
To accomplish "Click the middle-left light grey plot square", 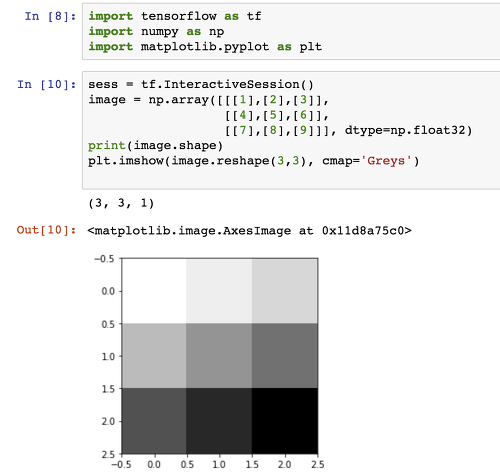I will [x=154, y=355].
